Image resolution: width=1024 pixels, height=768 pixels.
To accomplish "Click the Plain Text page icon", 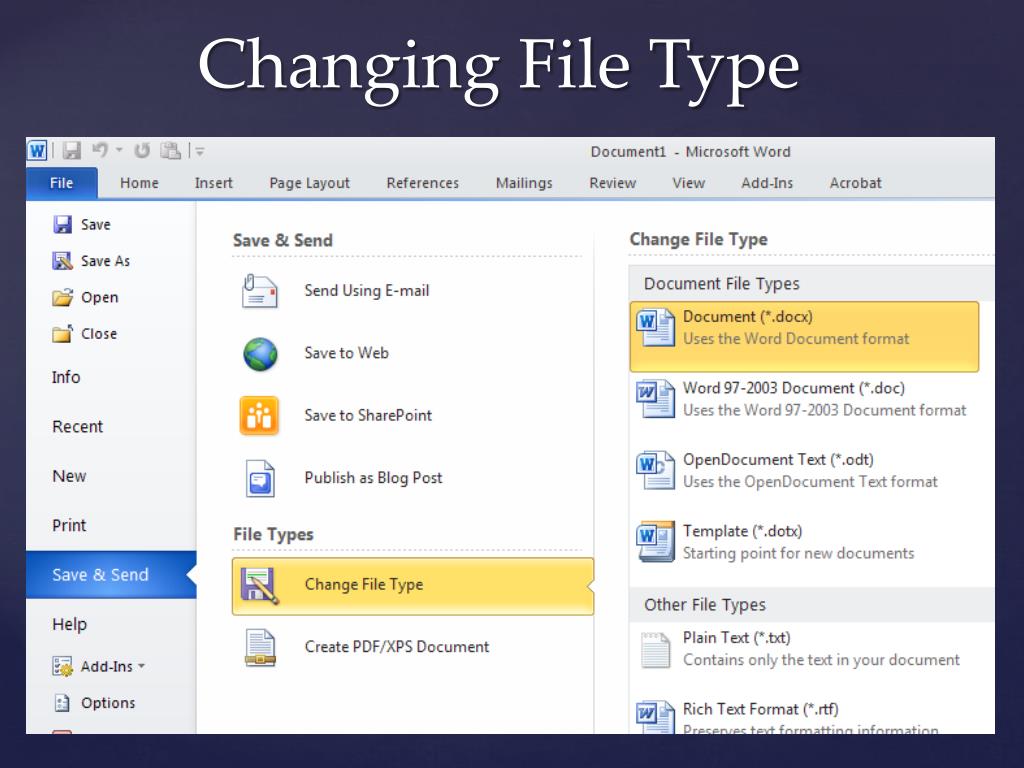I will [655, 650].
